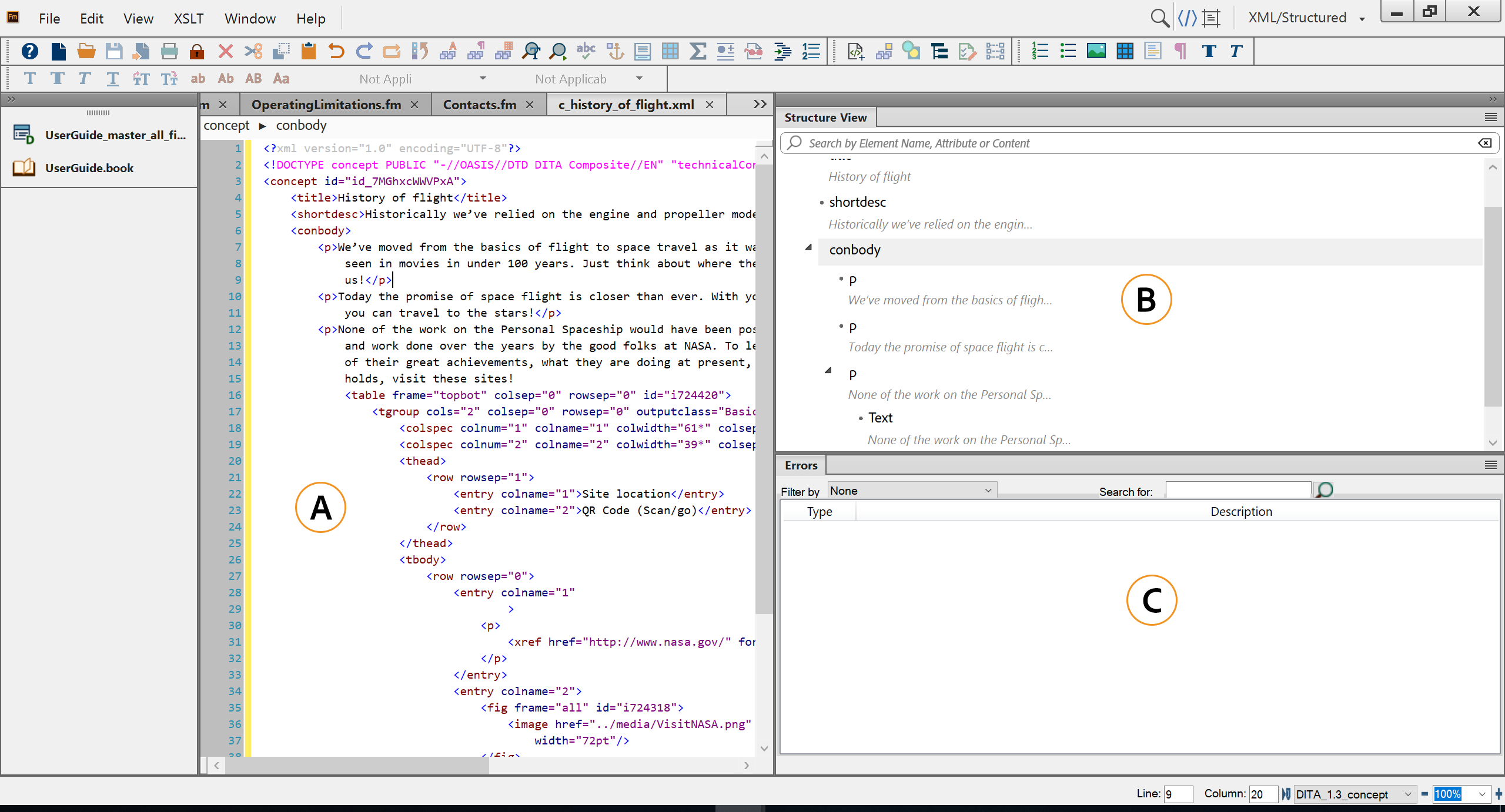This screenshot has width=1505, height=812.
Task: Click the lock document icon
Action: coord(196,51)
